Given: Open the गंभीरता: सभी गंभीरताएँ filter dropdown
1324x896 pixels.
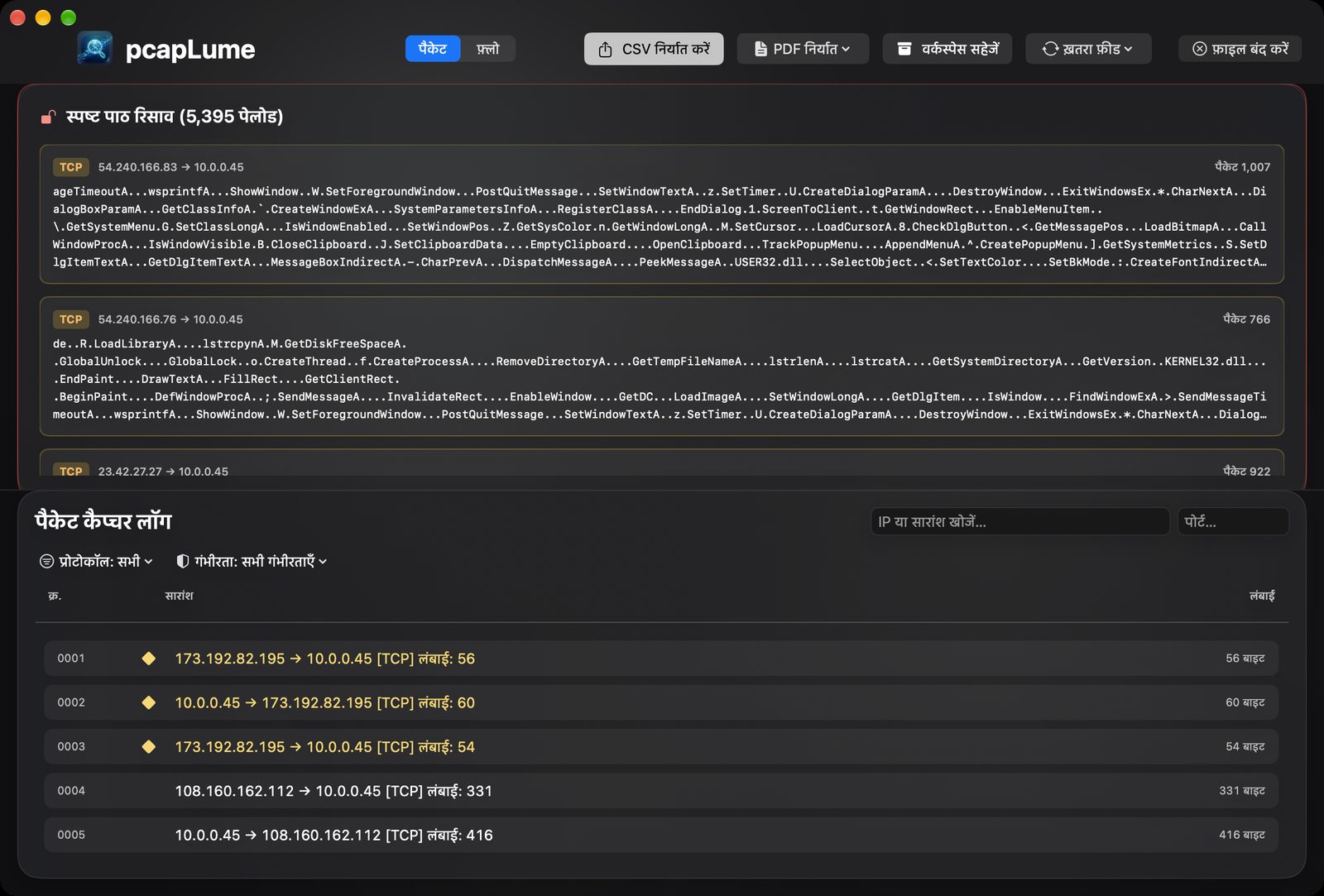Looking at the screenshot, I should tap(252, 561).
